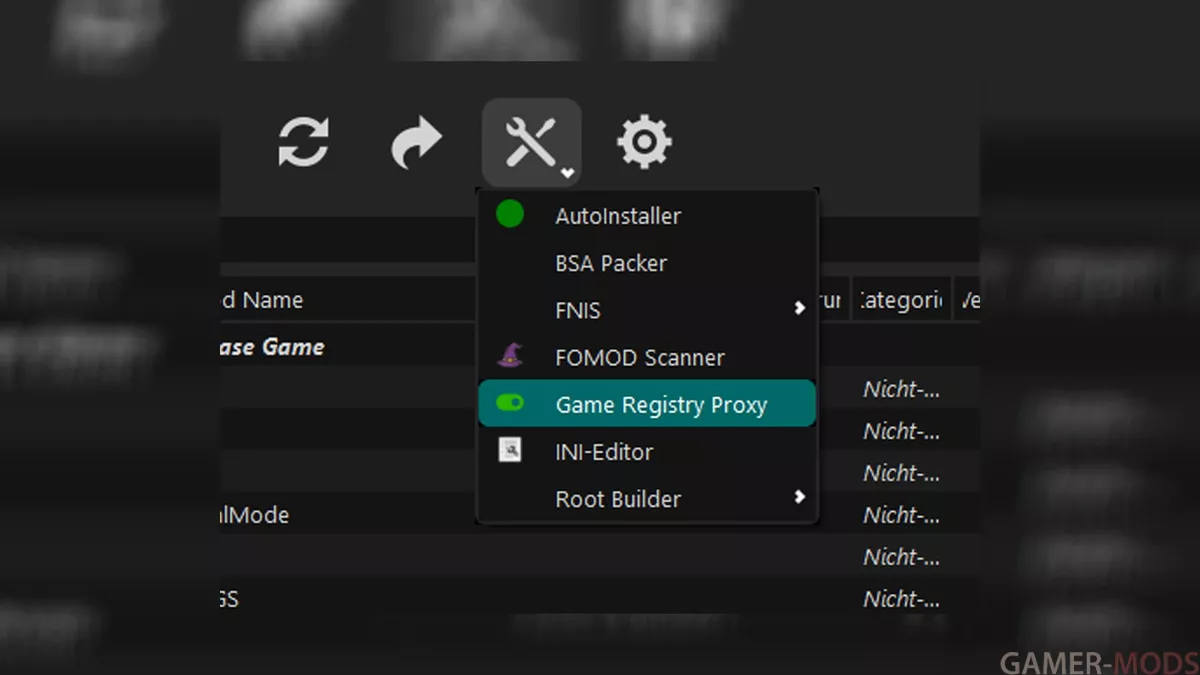This screenshot has height=675, width=1200.
Task: Expand the Root Builder submenu arrow
Action: click(x=799, y=497)
